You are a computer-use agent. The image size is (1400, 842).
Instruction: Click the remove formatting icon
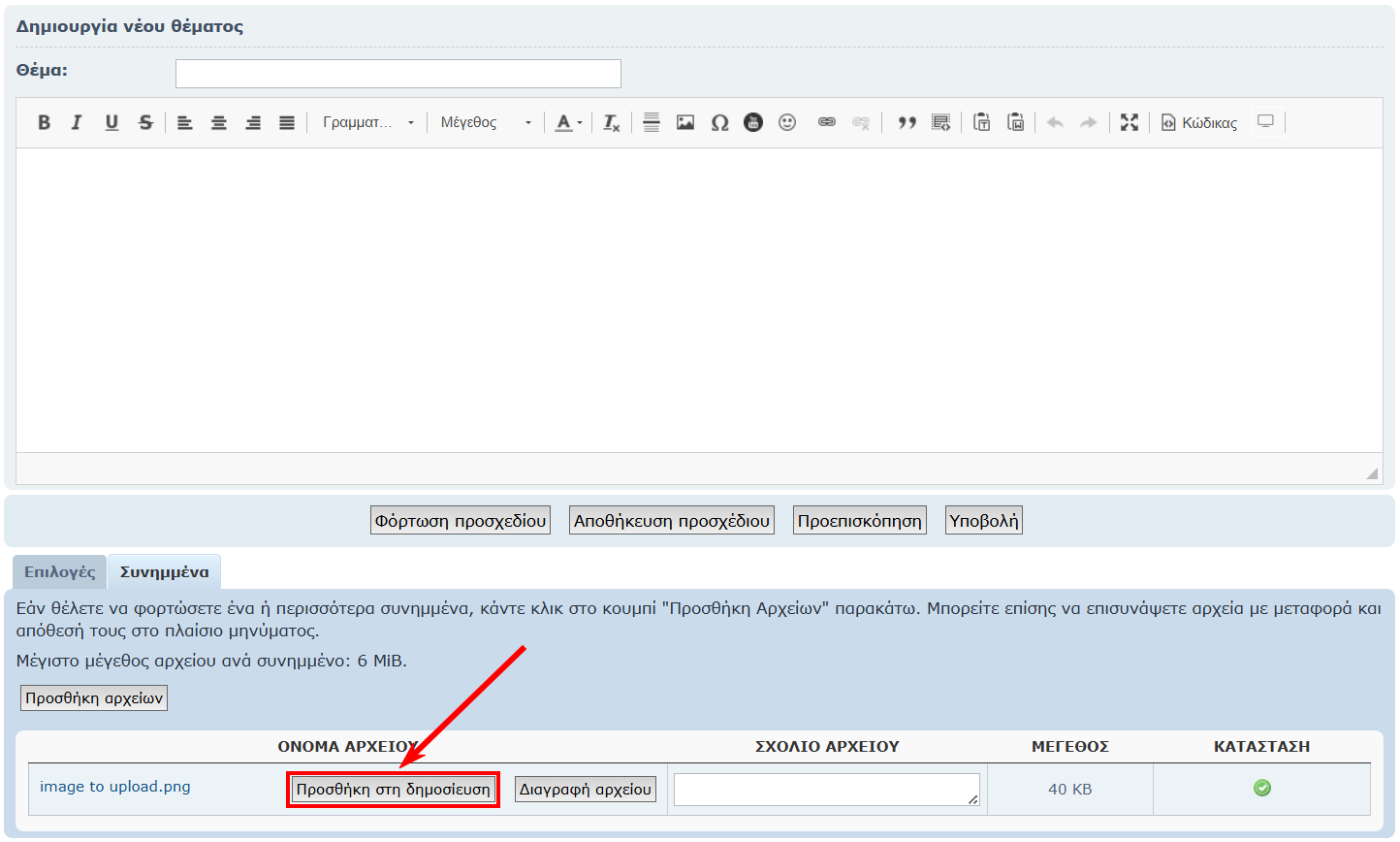coord(612,122)
